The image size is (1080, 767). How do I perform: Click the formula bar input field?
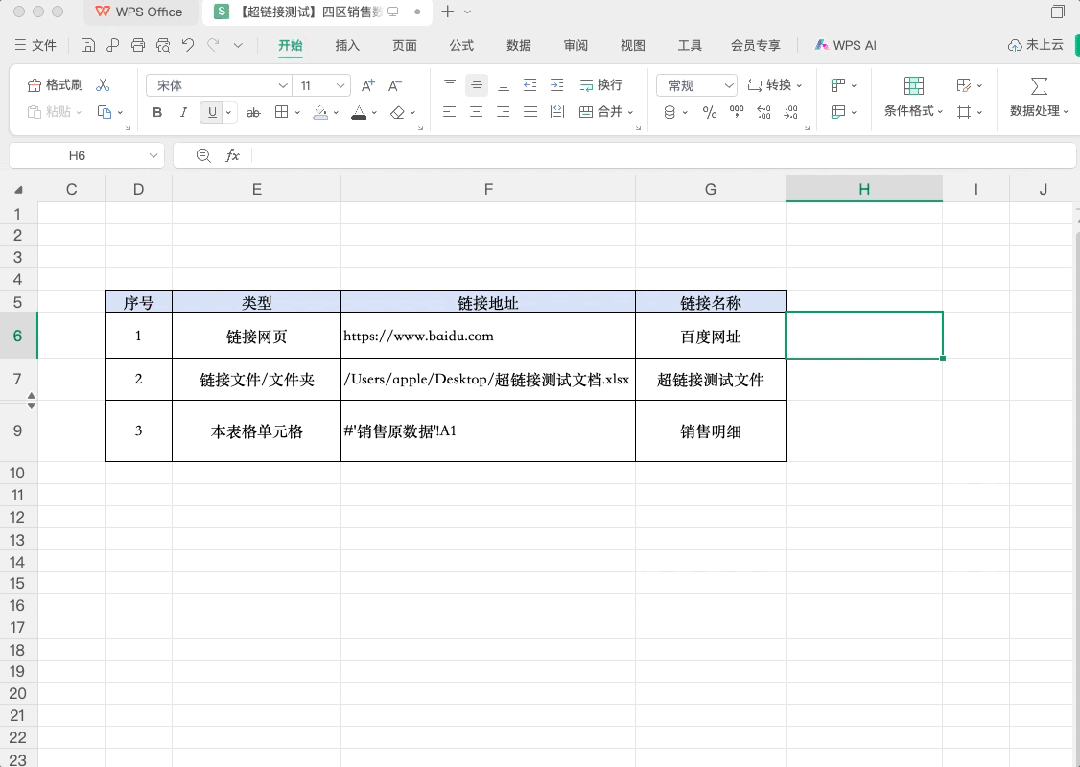click(663, 156)
